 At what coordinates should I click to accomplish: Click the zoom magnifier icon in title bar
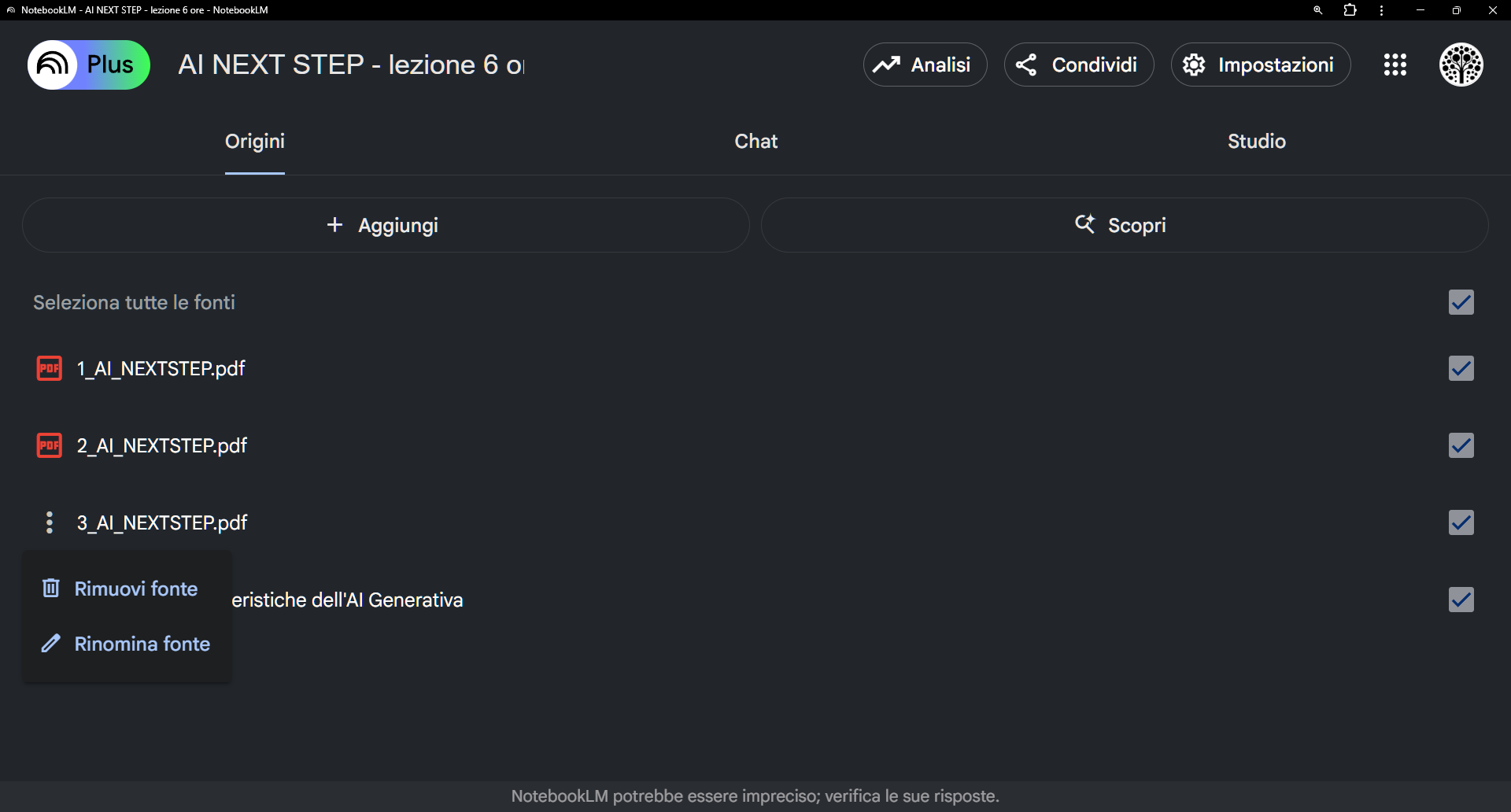1318,10
